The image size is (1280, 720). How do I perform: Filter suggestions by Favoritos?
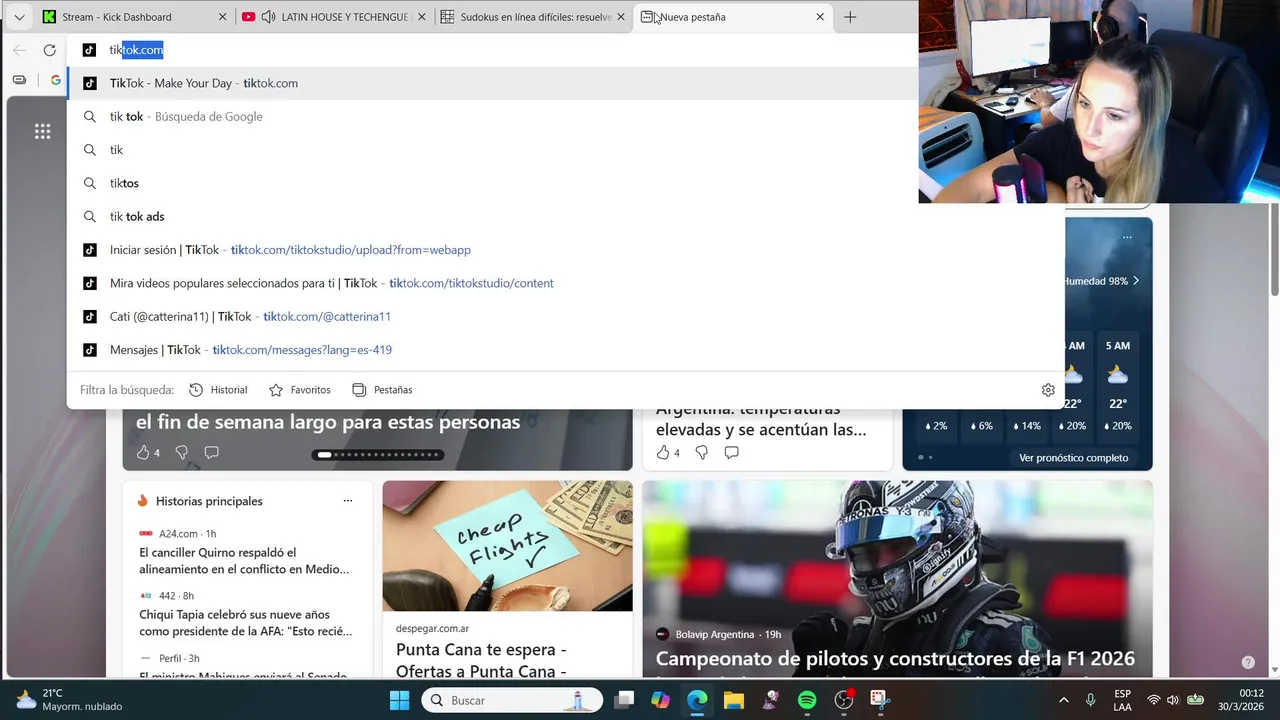tap(299, 390)
